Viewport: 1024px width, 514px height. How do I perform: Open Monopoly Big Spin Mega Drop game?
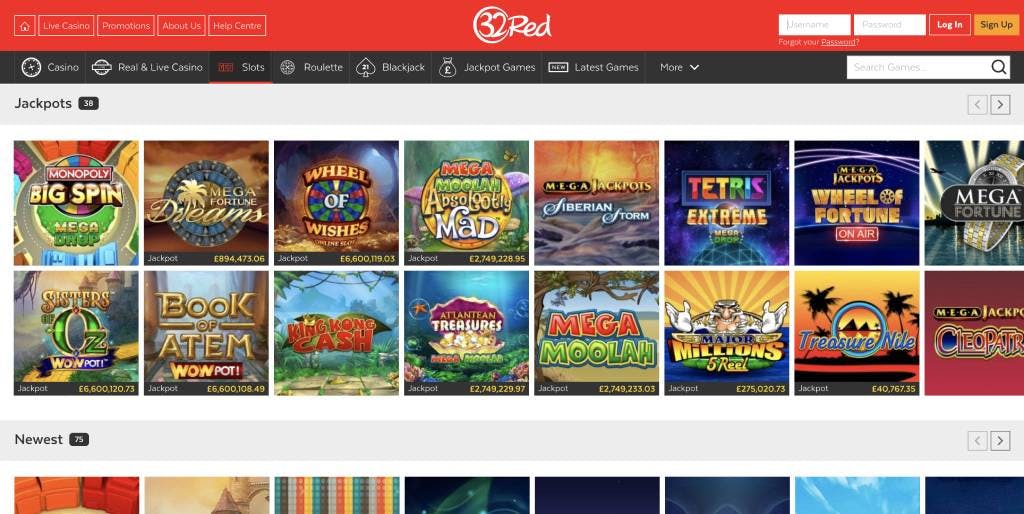point(76,202)
